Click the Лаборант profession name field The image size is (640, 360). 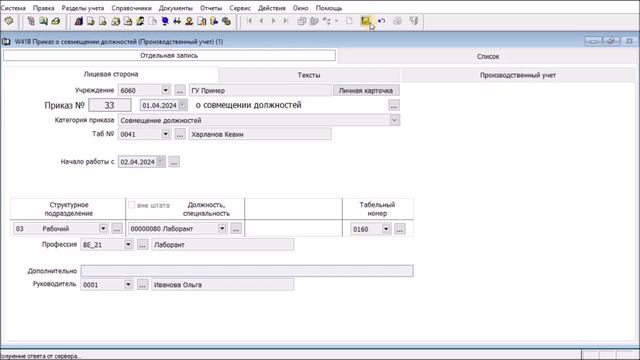[222, 244]
